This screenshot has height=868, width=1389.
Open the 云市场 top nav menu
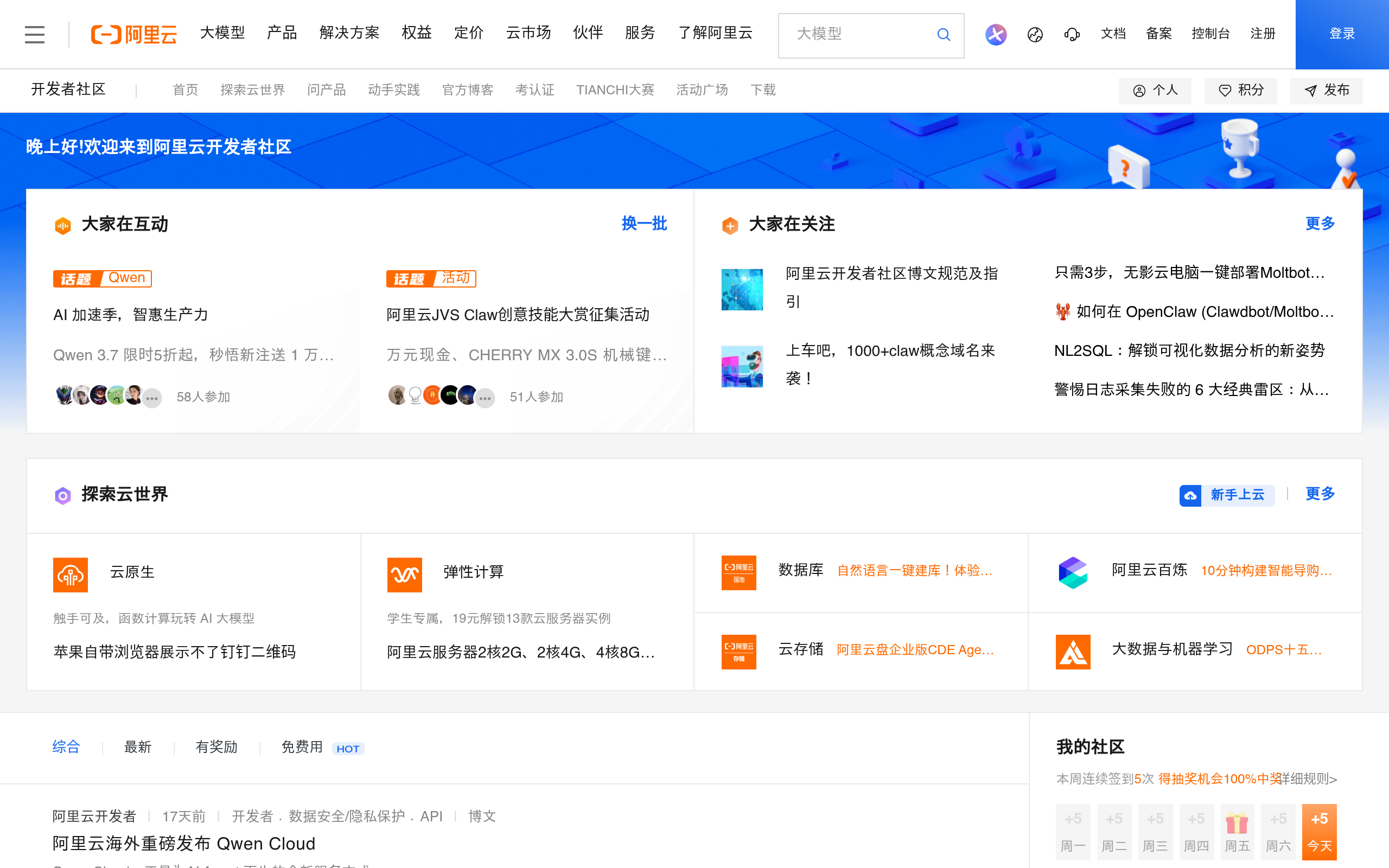click(x=528, y=33)
